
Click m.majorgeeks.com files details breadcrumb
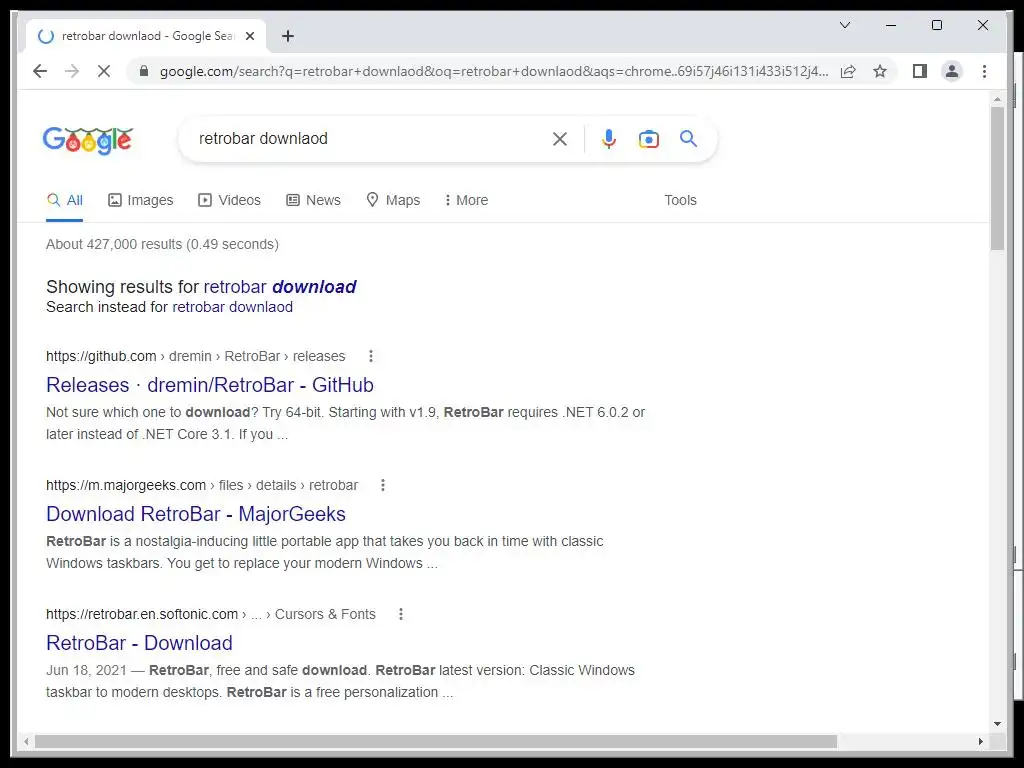point(202,485)
